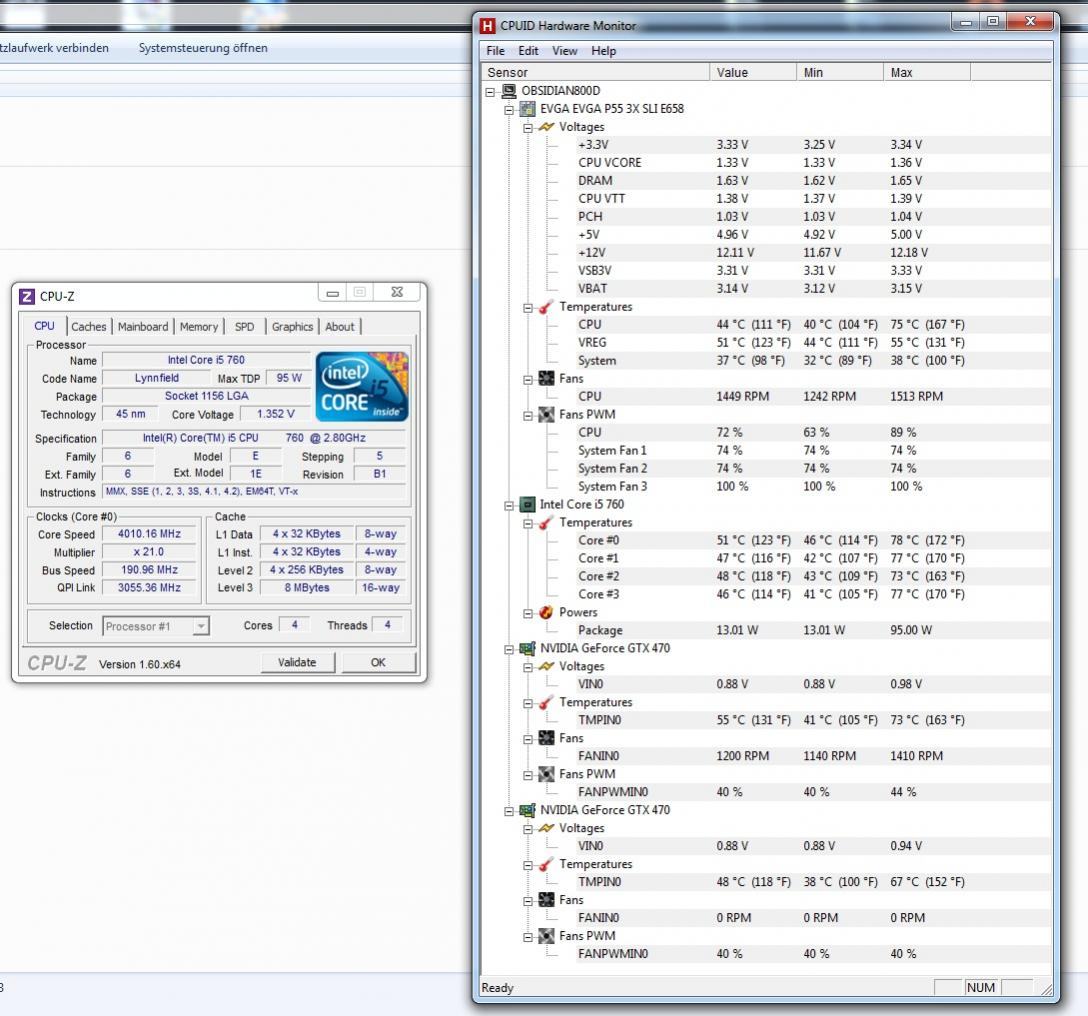Select the VREG temperature row
This screenshot has height=1016, width=1088.
[812, 342]
